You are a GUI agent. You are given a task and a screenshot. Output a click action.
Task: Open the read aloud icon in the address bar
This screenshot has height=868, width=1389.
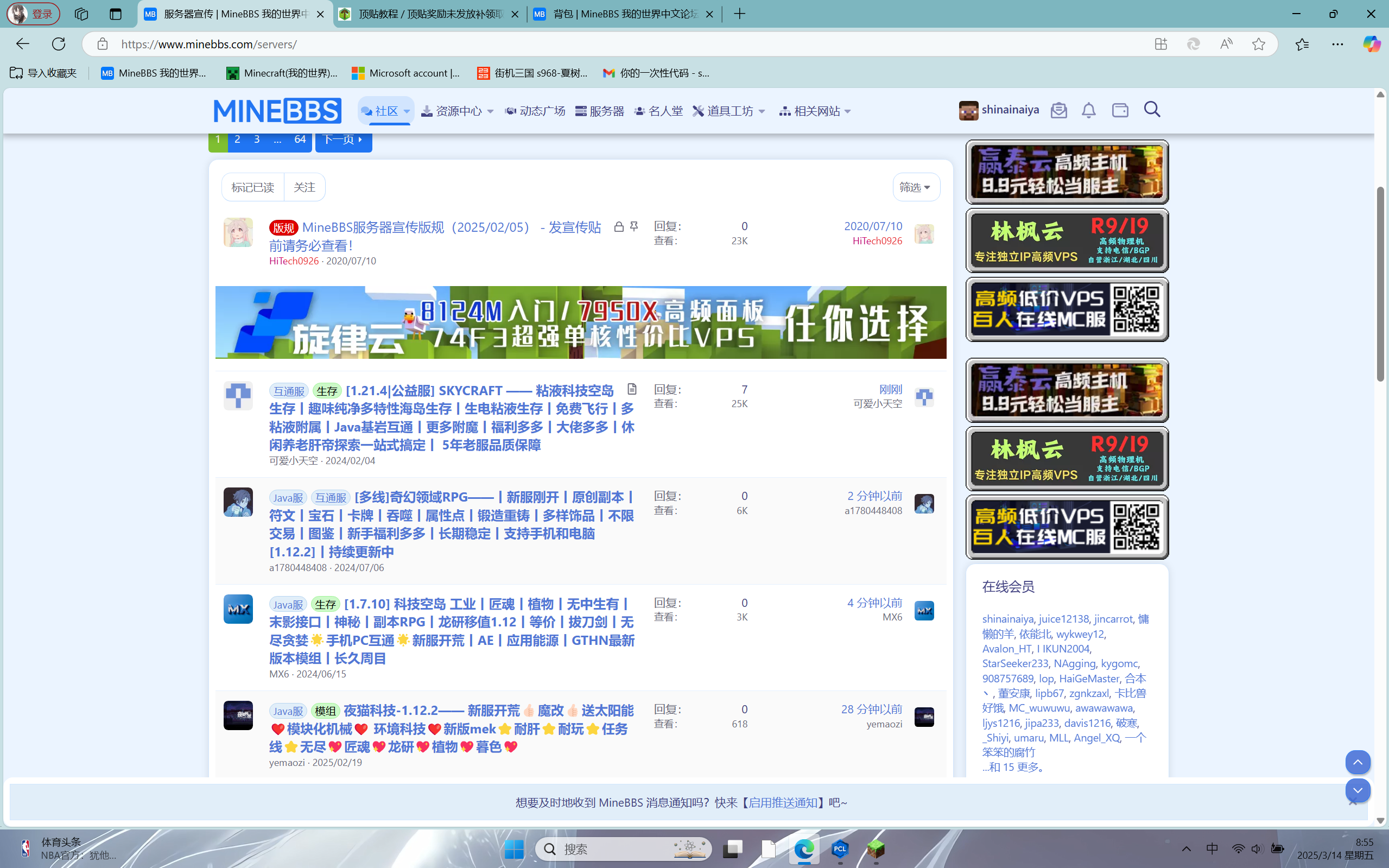click(x=1226, y=44)
